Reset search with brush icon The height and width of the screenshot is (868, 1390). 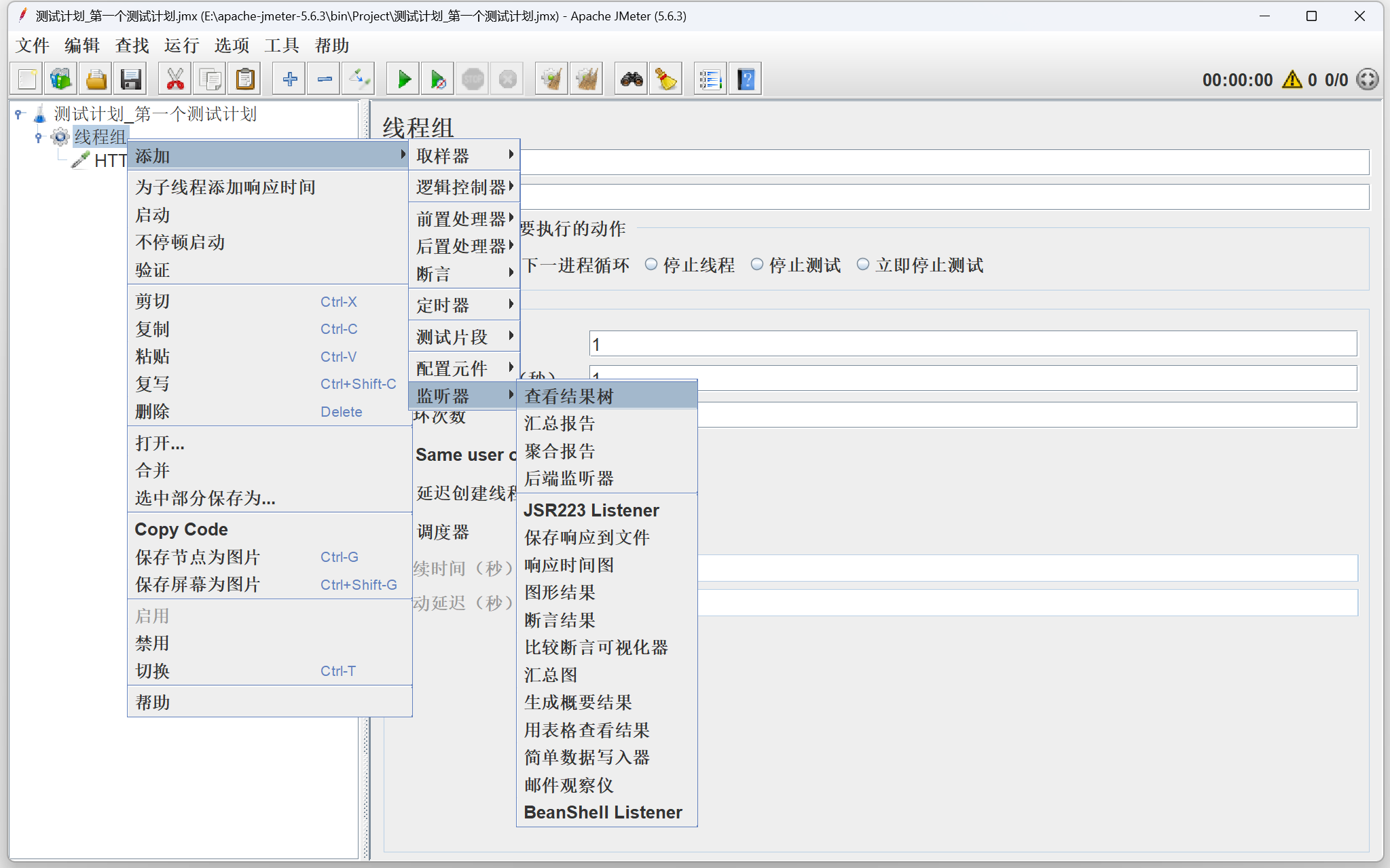pyautogui.click(x=666, y=79)
